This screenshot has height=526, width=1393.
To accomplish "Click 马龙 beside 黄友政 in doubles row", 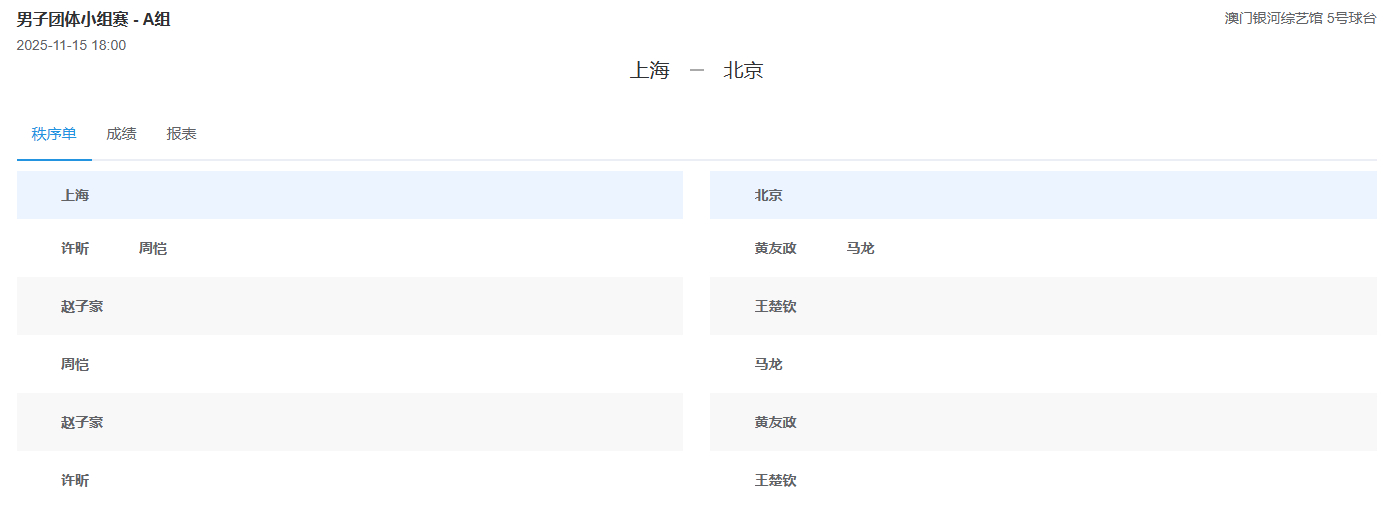I will click(x=860, y=248).
